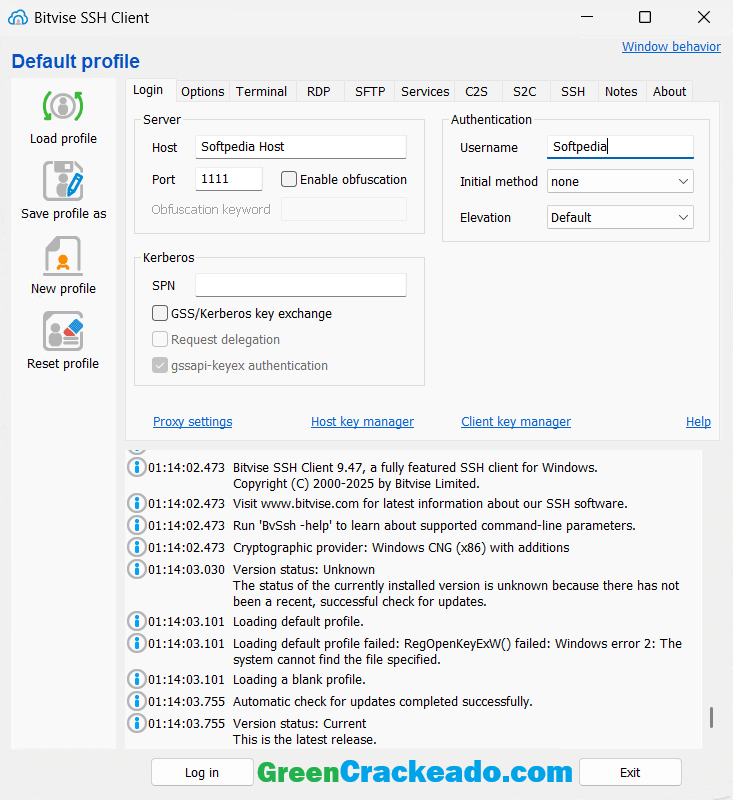
Task: Click 'Version status: Unknown' log text
Action: [304, 569]
